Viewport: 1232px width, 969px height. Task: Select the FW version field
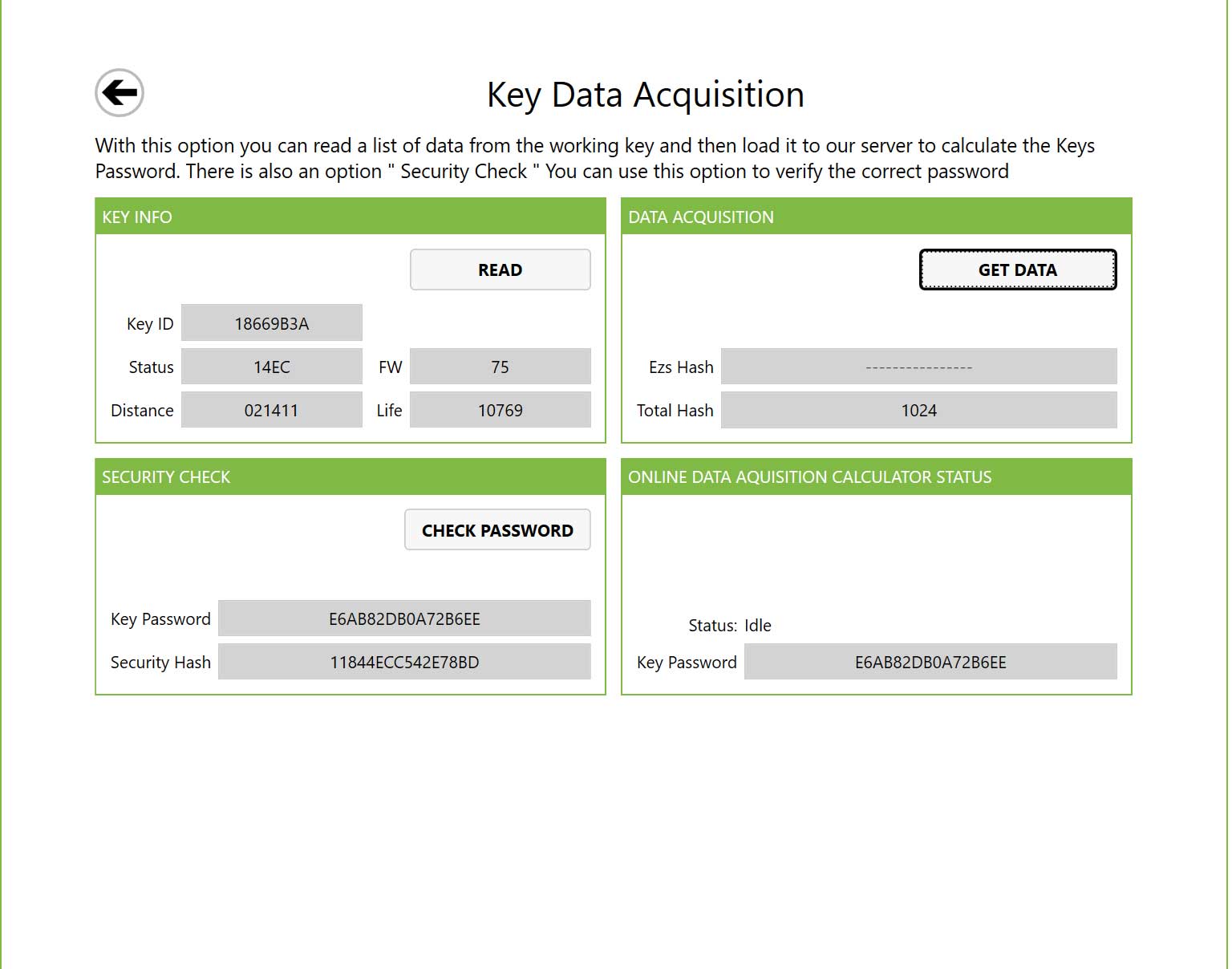(x=500, y=367)
